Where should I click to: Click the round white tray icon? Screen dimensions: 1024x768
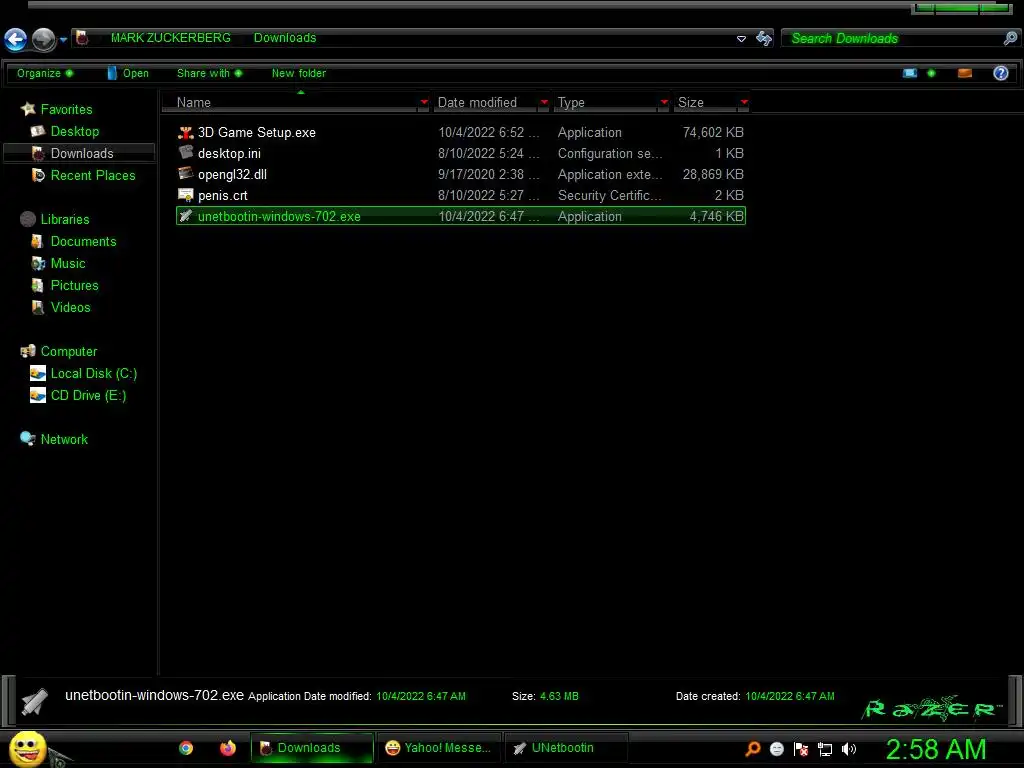click(x=776, y=749)
